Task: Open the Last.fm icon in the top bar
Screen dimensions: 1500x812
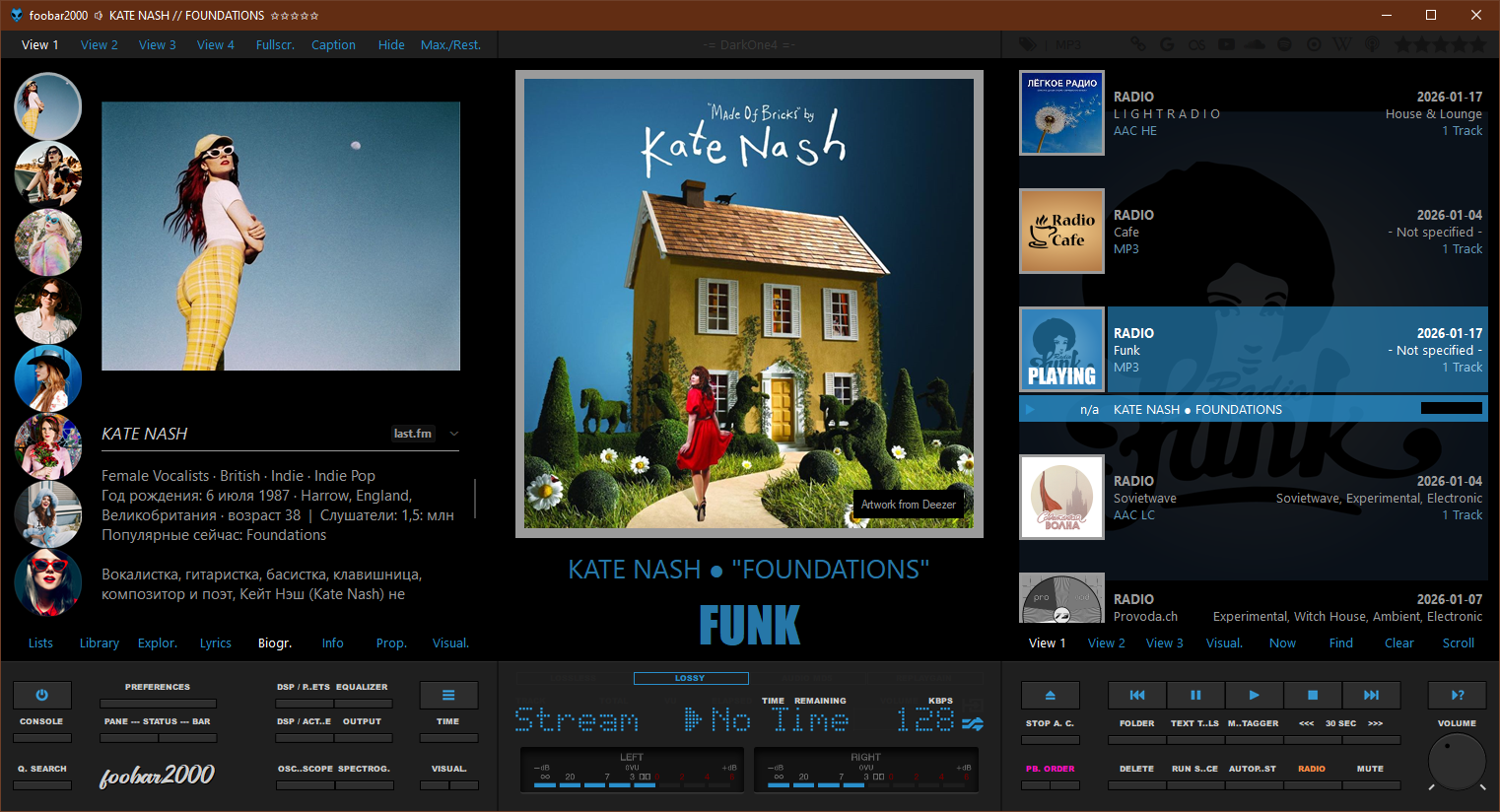Action: [1196, 44]
